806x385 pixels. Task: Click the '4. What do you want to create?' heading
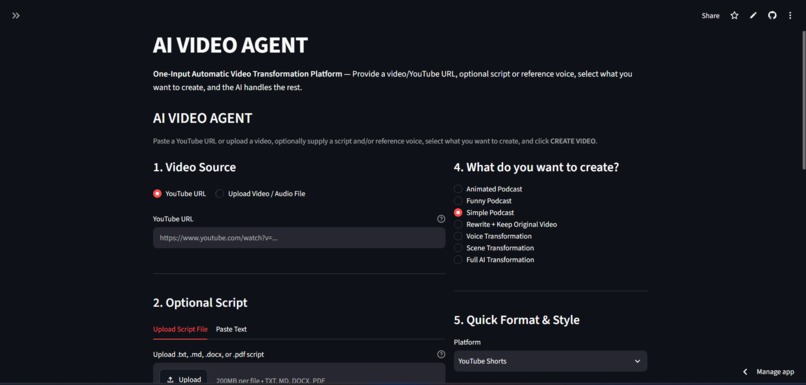(x=536, y=168)
